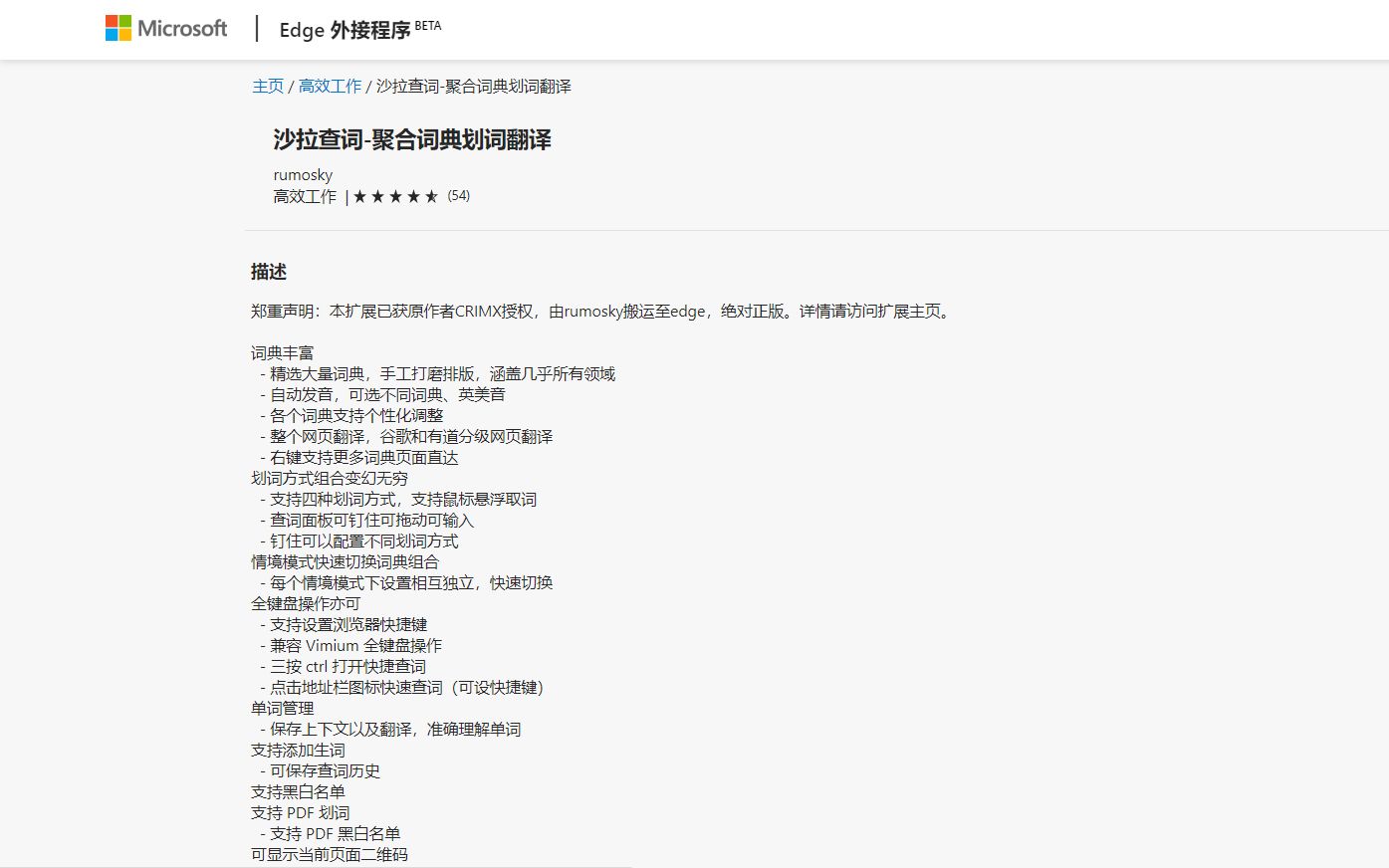This screenshot has height=868, width=1389.
Task: Click the Microsoft logo
Action: [166, 28]
